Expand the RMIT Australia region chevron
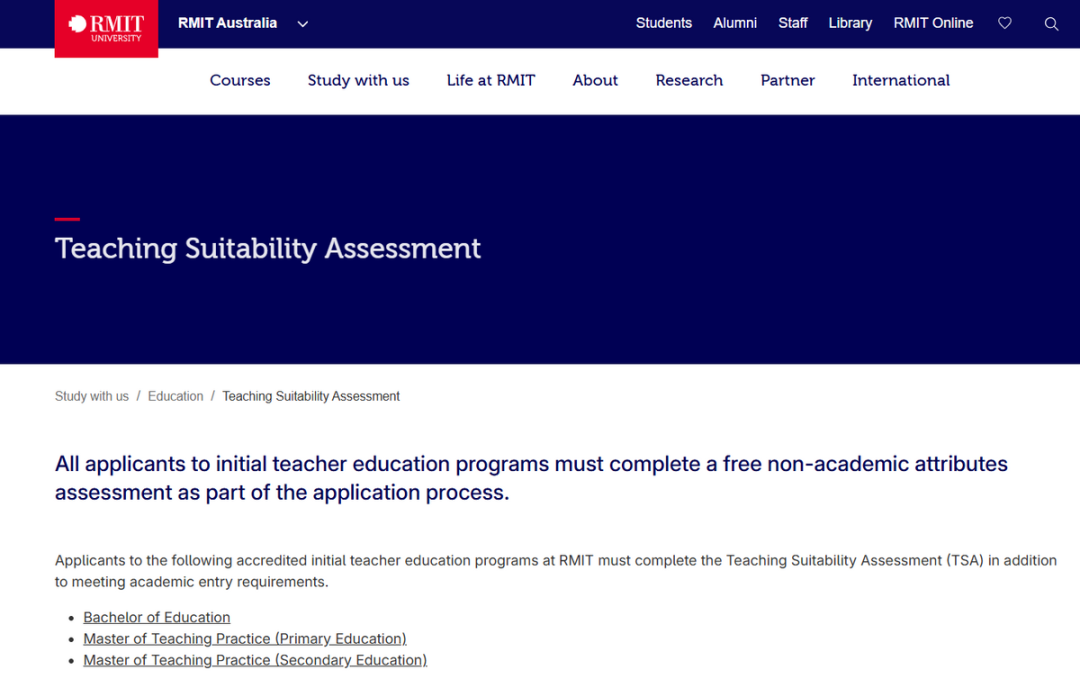 [303, 24]
